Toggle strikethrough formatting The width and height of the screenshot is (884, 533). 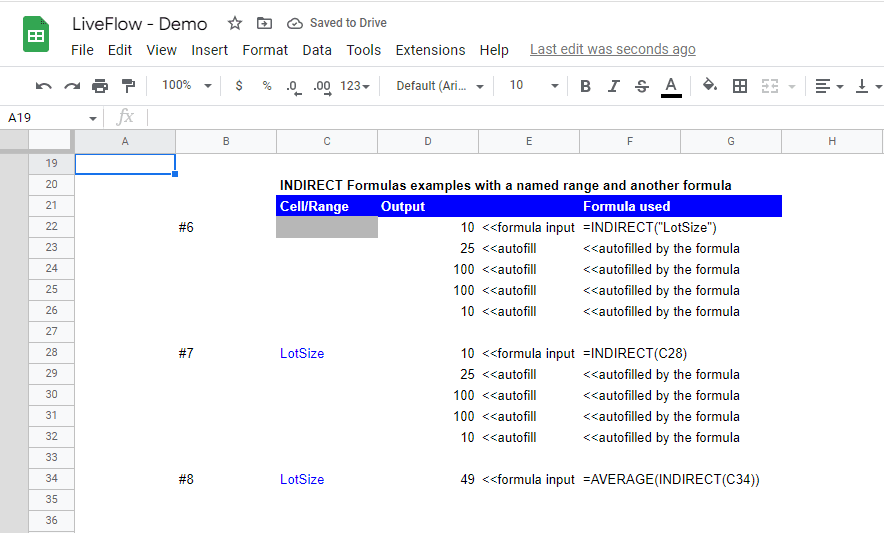tap(642, 86)
